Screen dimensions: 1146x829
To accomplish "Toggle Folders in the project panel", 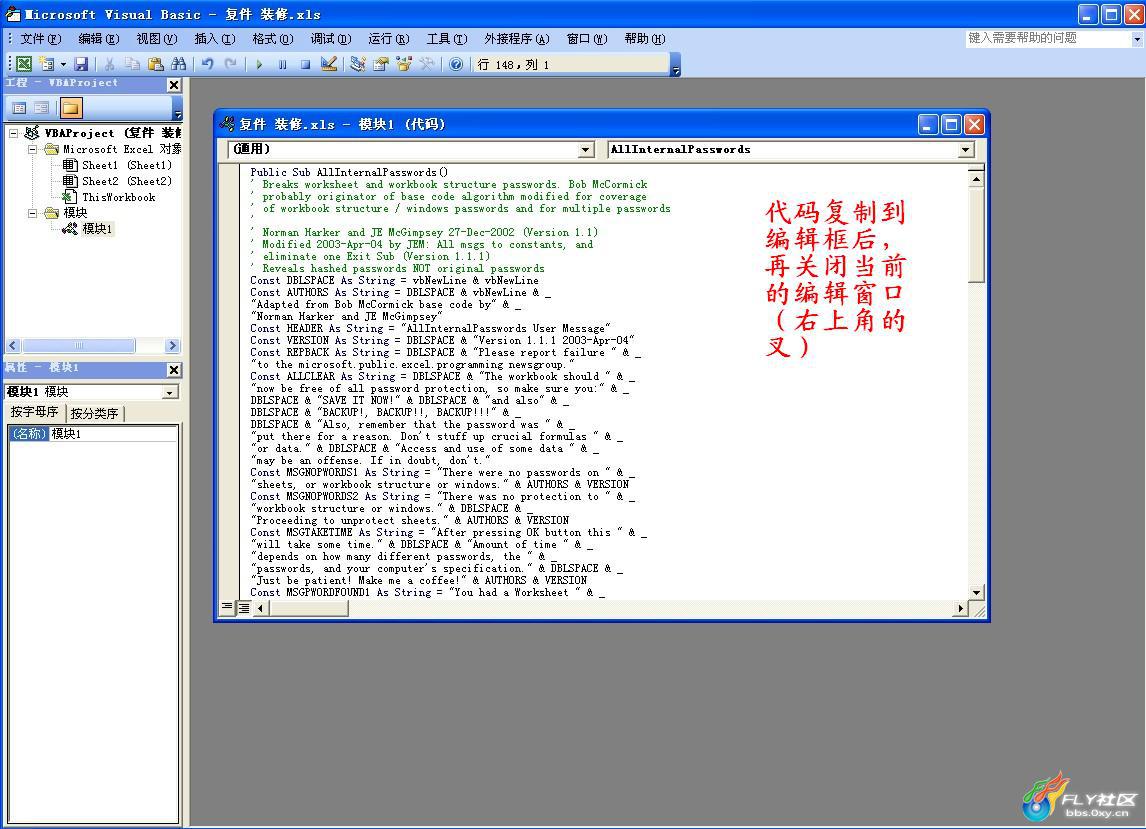I will [71, 108].
